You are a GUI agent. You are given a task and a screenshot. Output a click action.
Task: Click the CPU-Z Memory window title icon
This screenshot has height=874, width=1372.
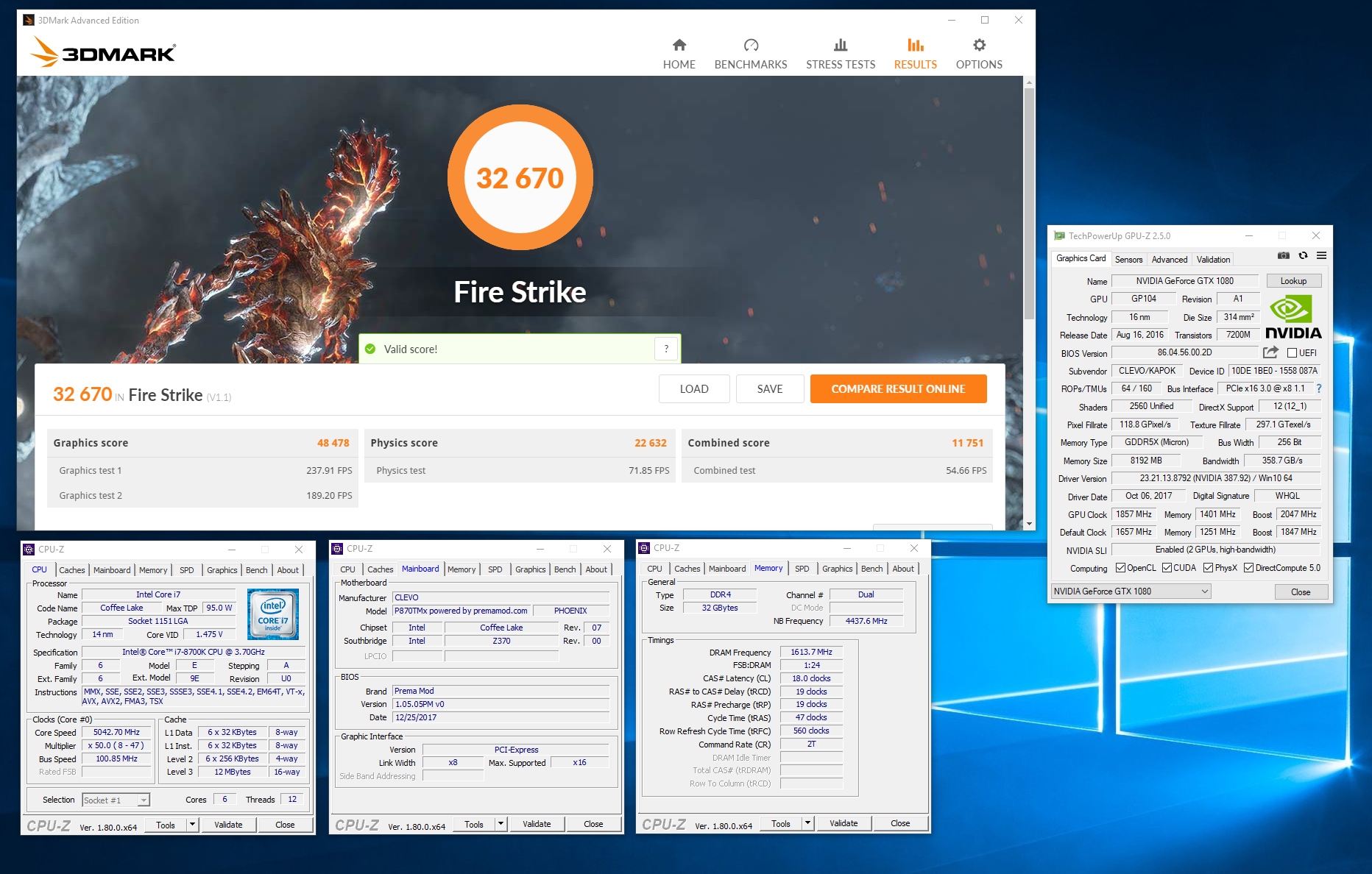[644, 548]
